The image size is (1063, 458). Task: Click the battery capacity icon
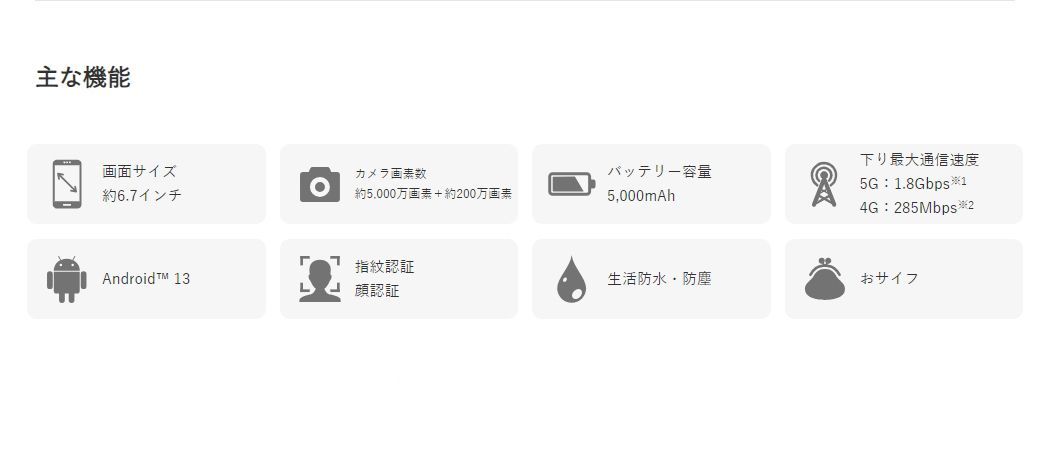[x=571, y=184]
